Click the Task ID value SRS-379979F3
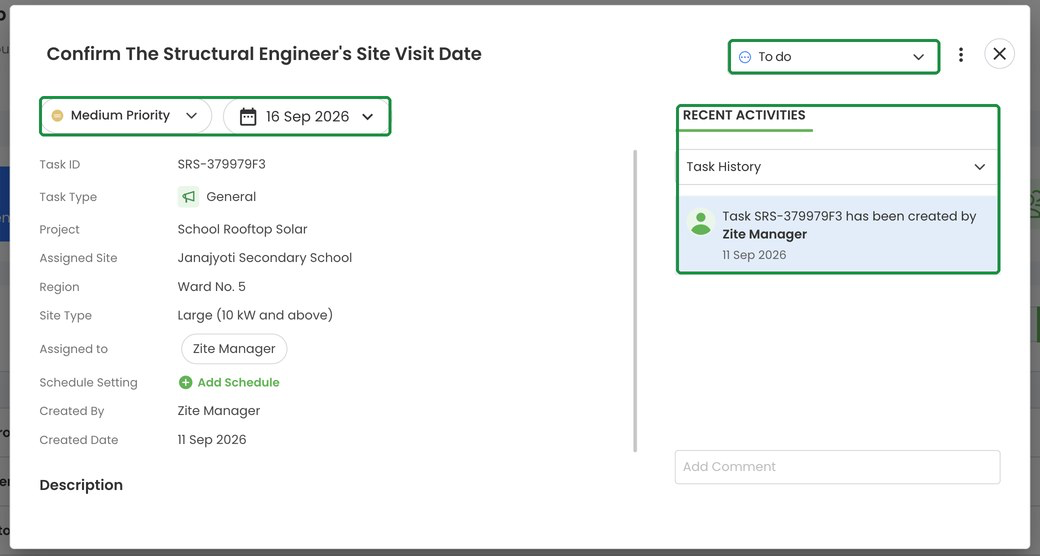Screen dimensions: 1040x556 tap(222, 164)
